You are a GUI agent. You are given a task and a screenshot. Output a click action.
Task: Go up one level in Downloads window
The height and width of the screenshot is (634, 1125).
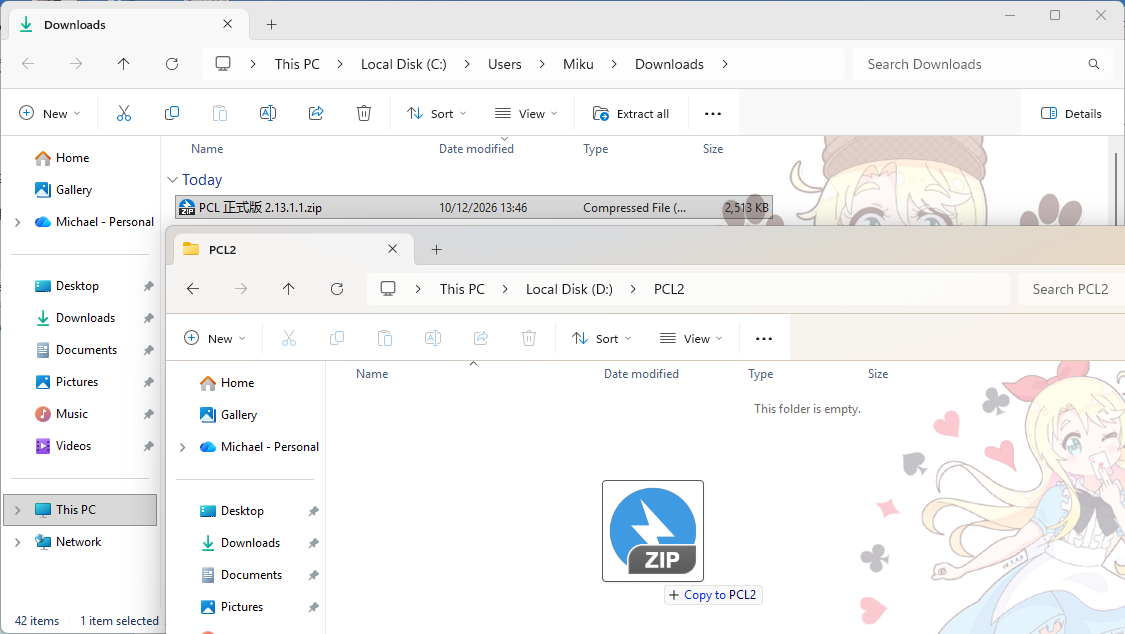[123, 64]
